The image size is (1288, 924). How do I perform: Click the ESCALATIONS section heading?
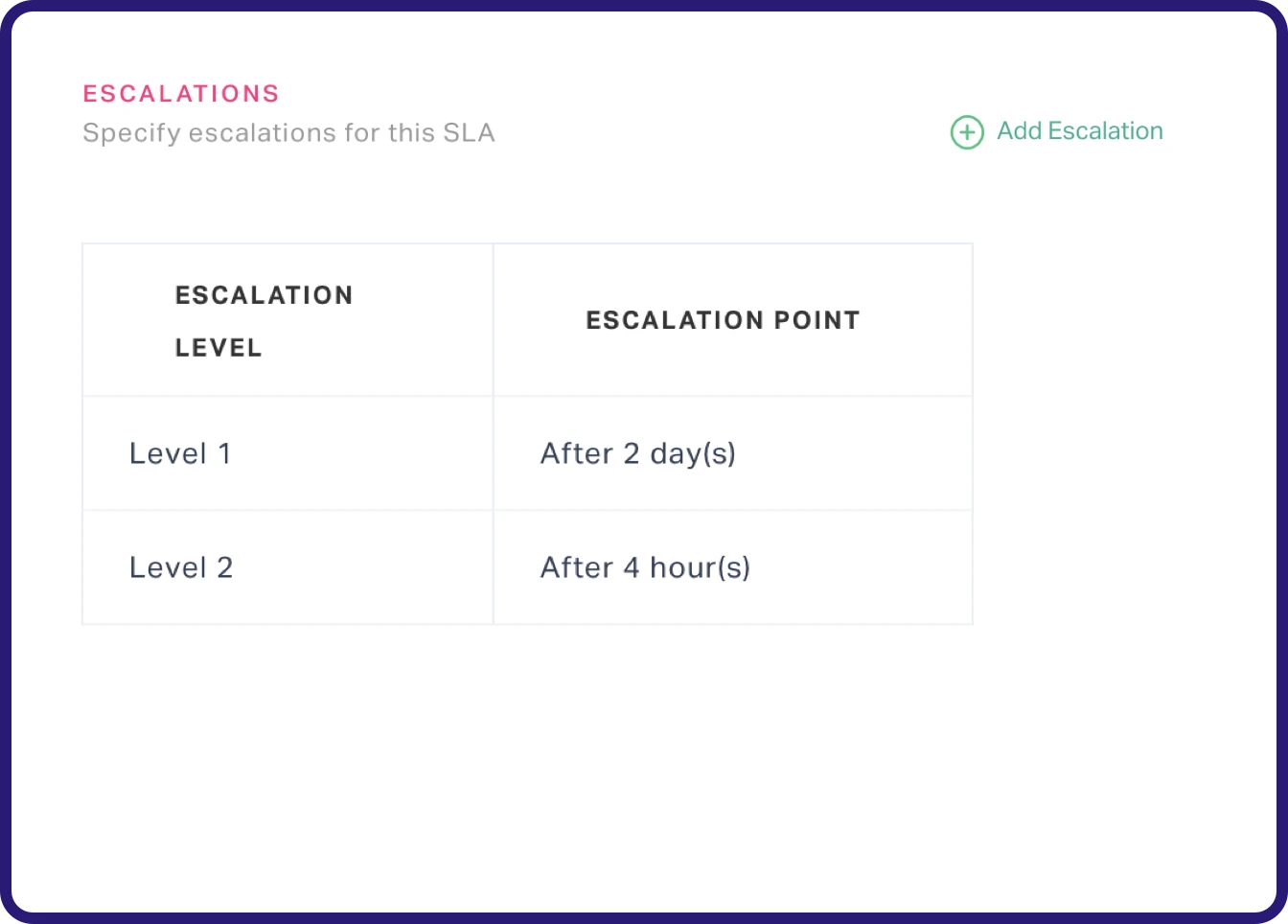pyautogui.click(x=181, y=94)
